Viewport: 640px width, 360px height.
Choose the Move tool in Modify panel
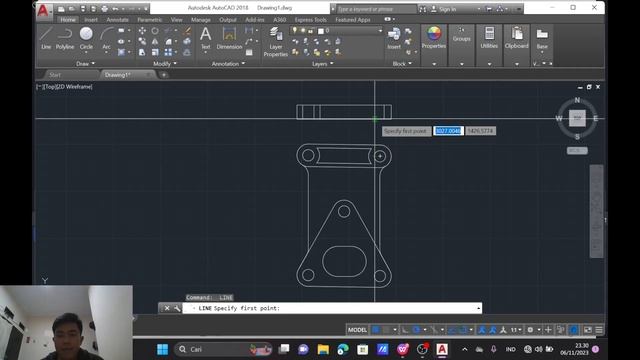click(x=142, y=31)
